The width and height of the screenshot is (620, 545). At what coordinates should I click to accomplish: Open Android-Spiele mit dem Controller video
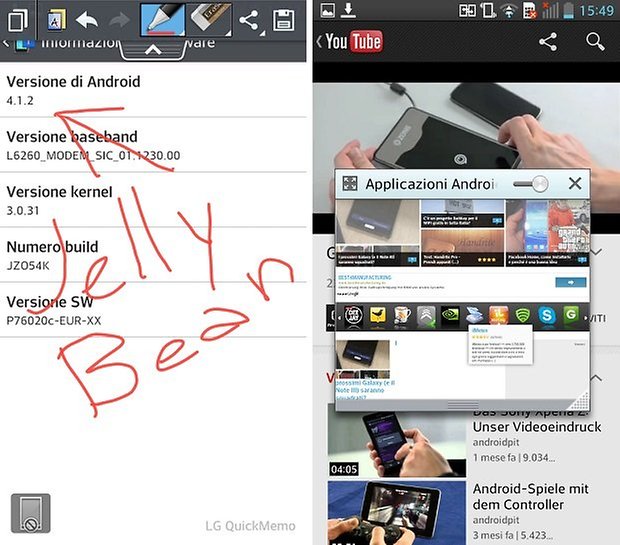531,497
